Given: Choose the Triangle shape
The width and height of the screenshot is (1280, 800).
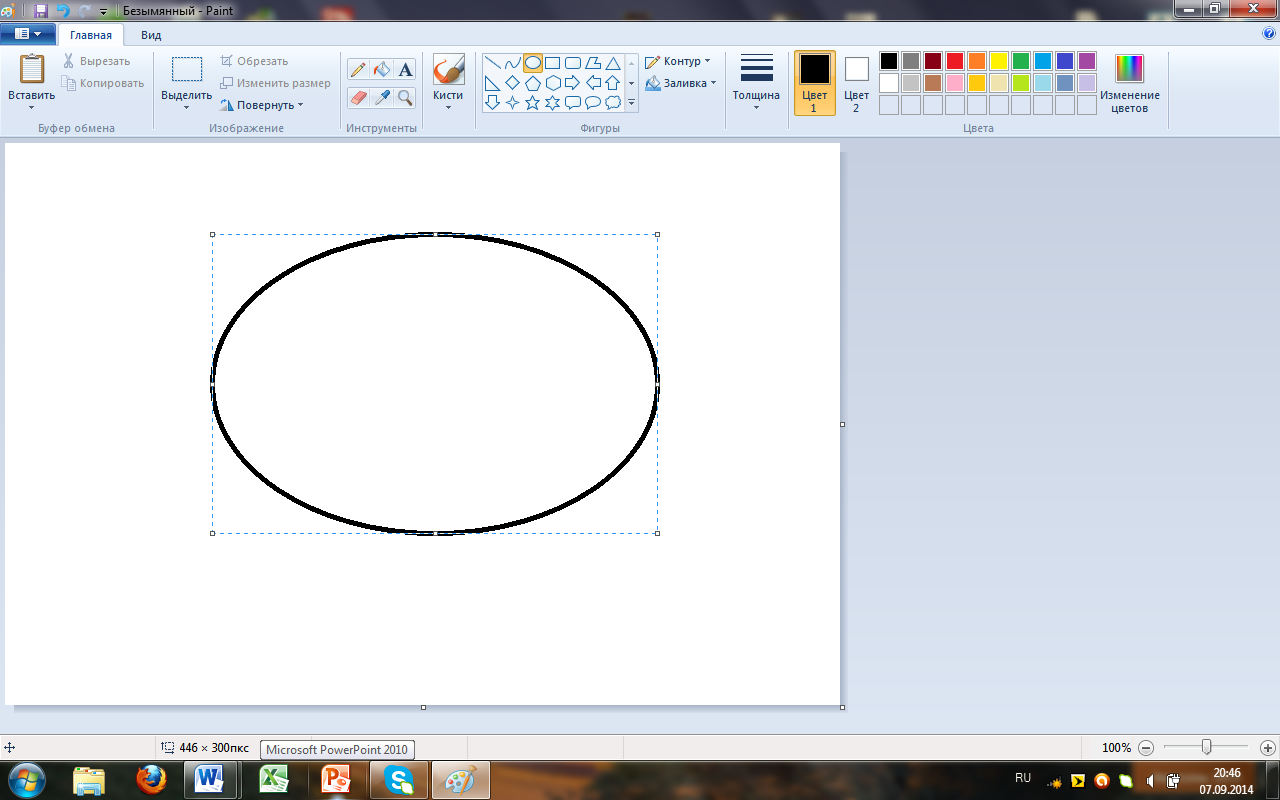Looking at the screenshot, I should [x=613, y=63].
